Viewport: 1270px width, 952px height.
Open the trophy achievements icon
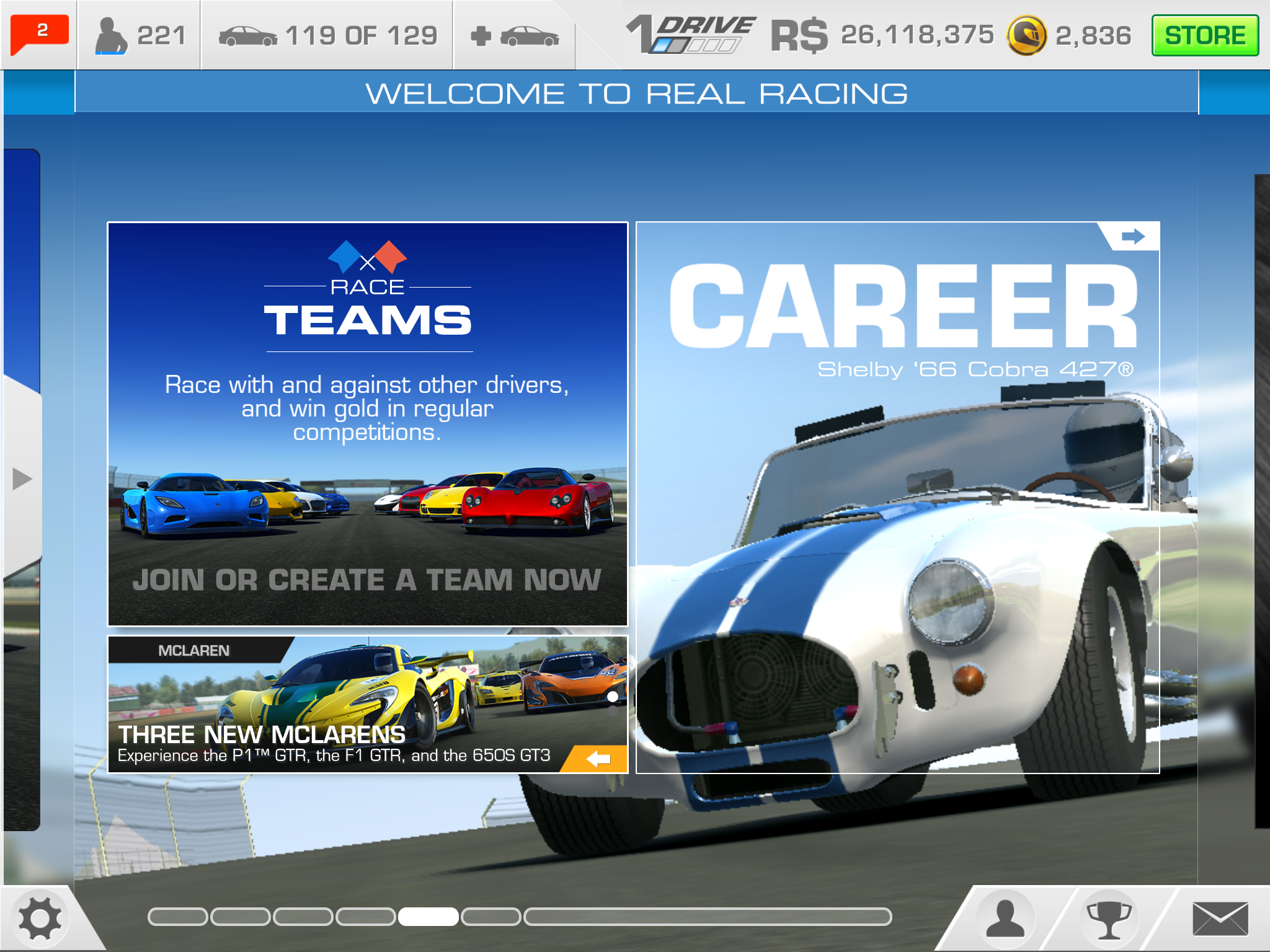point(1109,919)
